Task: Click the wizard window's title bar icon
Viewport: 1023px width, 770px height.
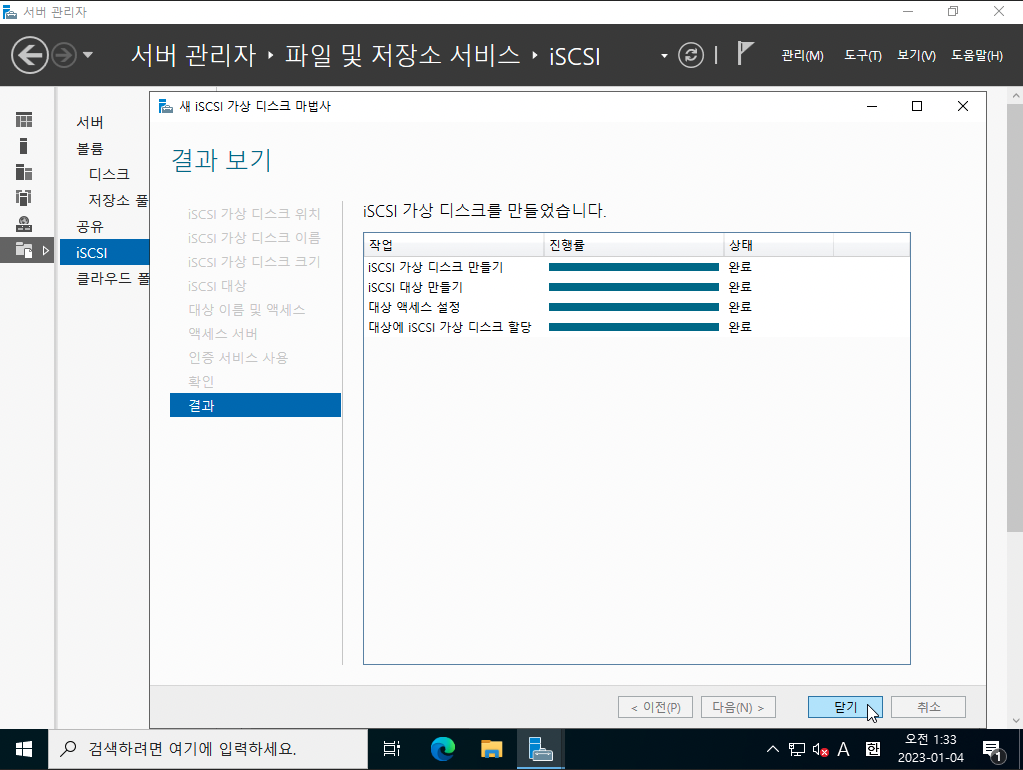Action: (x=166, y=106)
